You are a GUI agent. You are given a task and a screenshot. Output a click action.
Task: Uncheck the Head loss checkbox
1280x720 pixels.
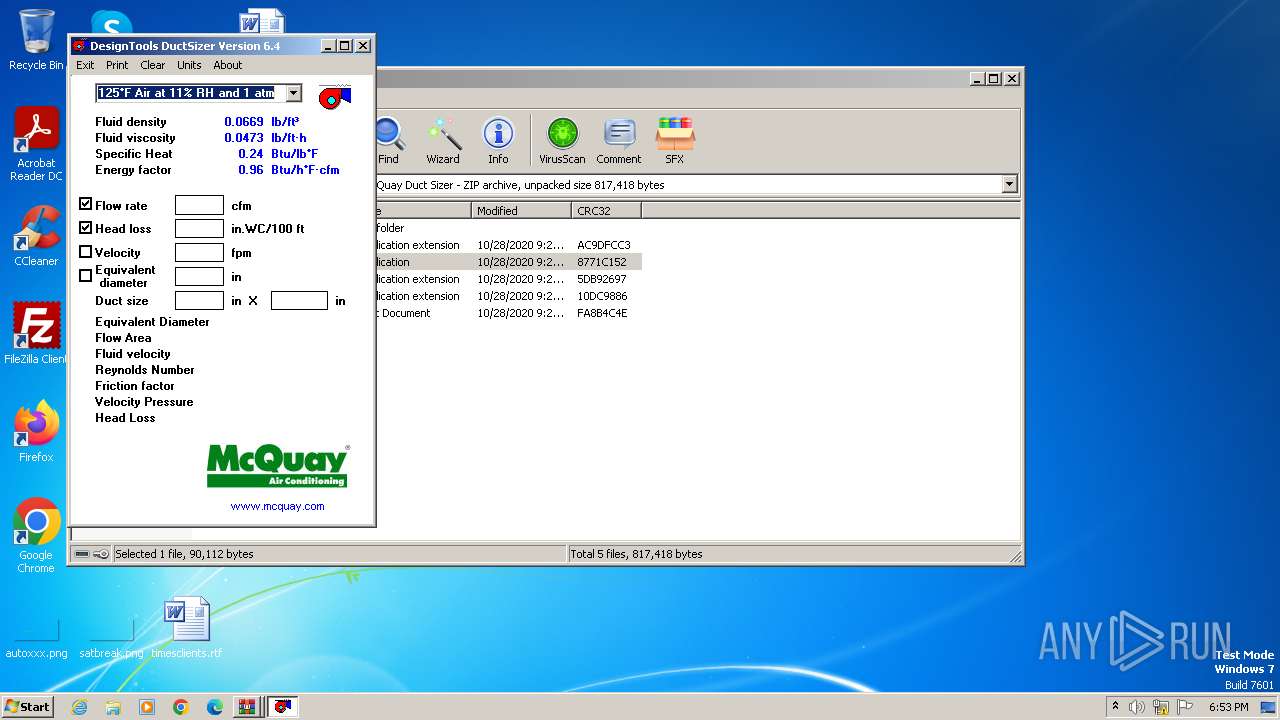tap(86, 228)
